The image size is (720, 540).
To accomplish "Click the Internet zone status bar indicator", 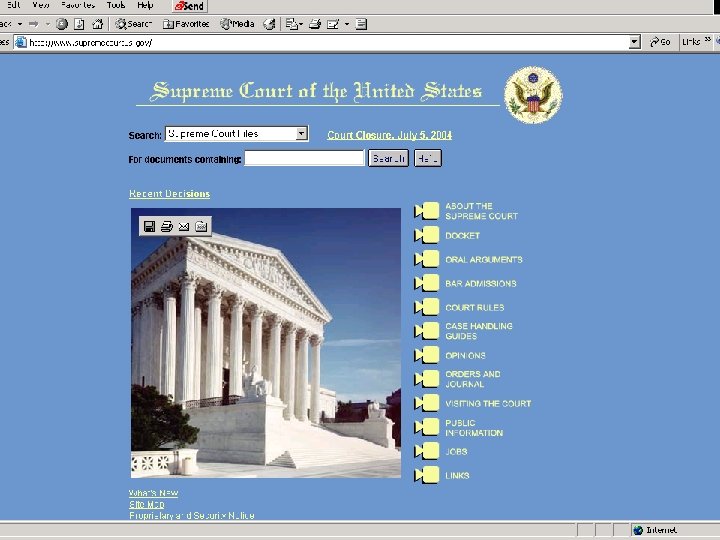I will [x=654, y=530].
